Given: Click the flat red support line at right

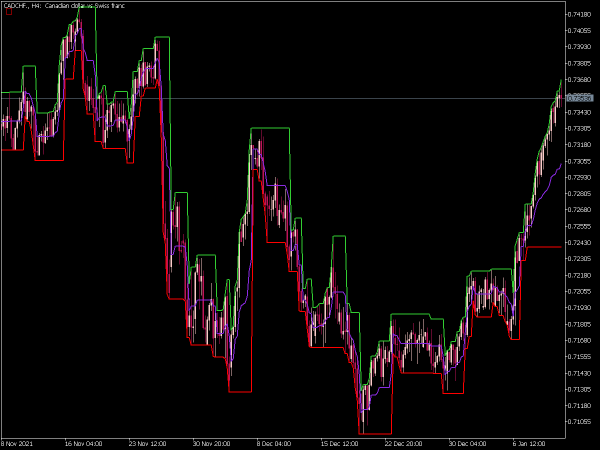Looking at the screenshot, I should (544, 247).
